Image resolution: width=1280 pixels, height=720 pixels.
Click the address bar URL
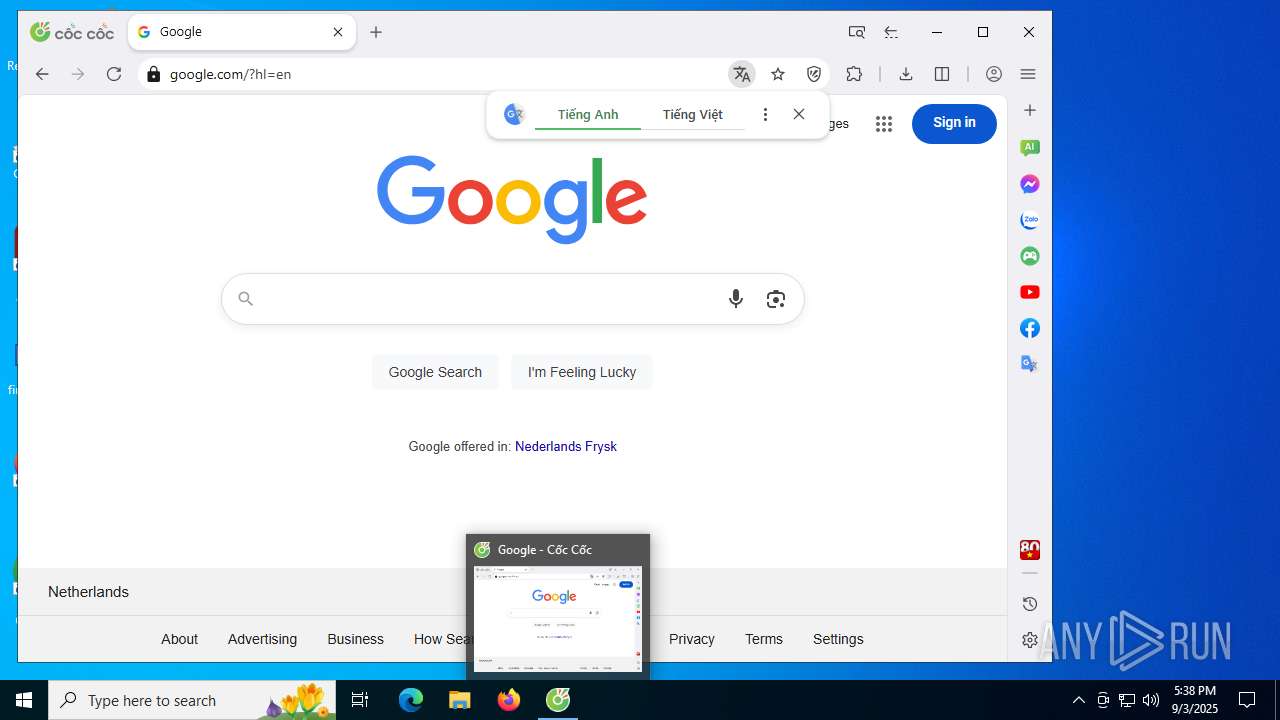tap(230, 74)
